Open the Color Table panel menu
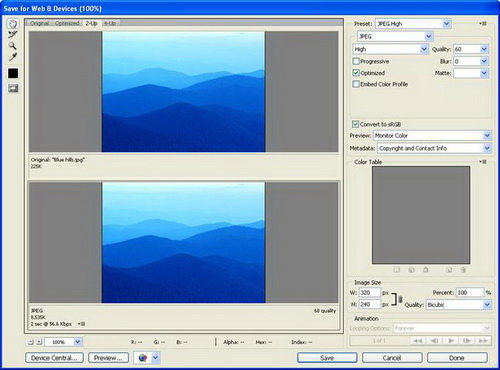500x370 pixels. 483,162
